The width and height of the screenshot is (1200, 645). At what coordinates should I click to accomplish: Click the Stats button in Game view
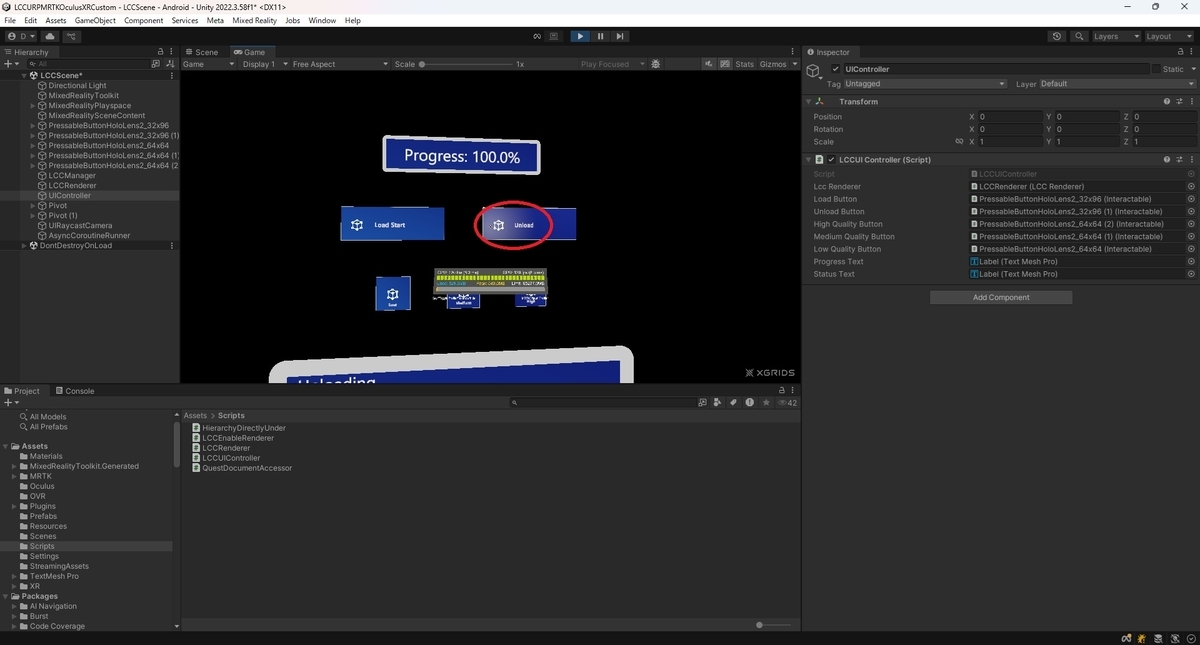(x=745, y=64)
